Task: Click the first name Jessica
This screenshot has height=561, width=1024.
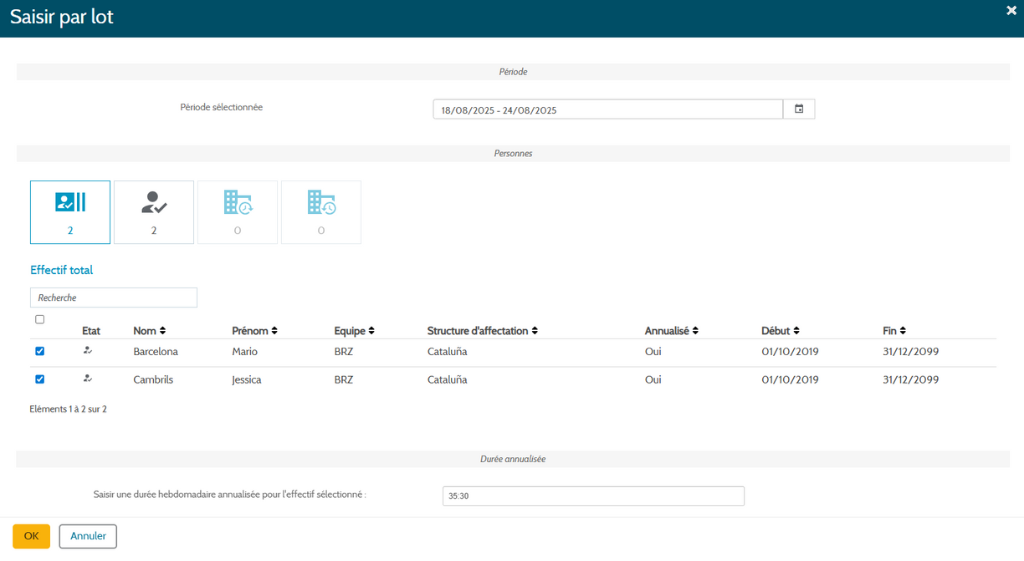Action: [x=246, y=379]
